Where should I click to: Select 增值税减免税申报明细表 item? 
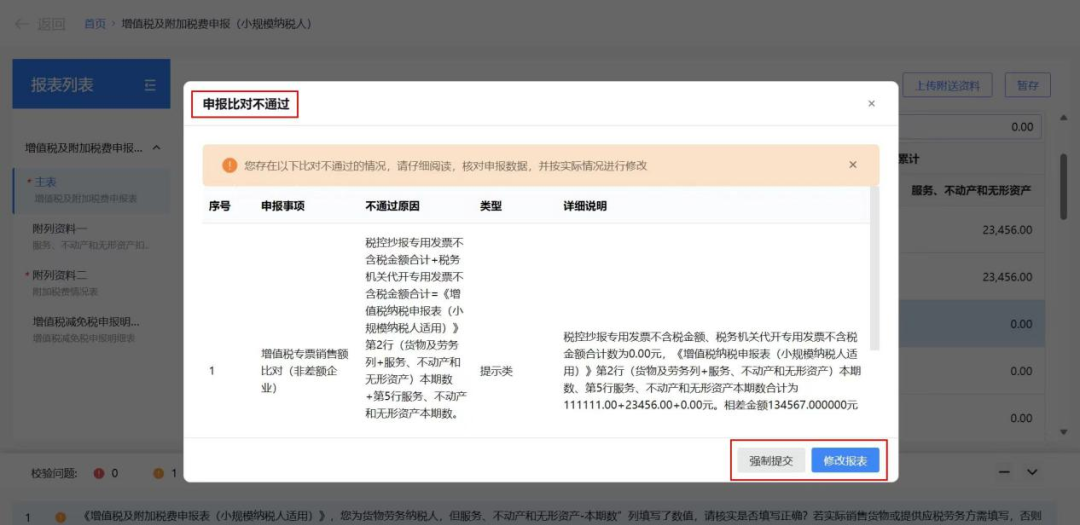click(x=92, y=329)
